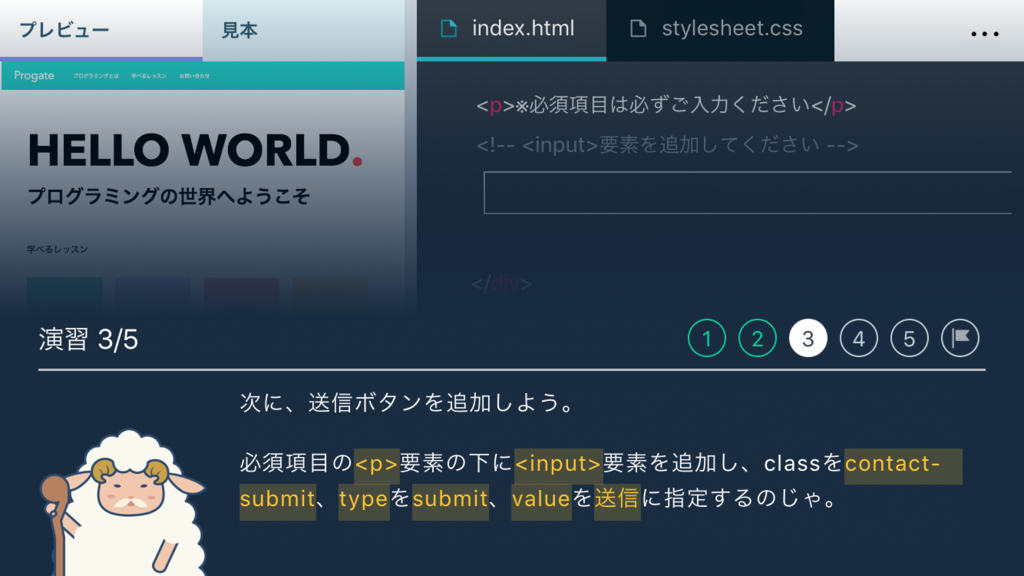
Task: Click the empty code input line
Action: pos(748,193)
